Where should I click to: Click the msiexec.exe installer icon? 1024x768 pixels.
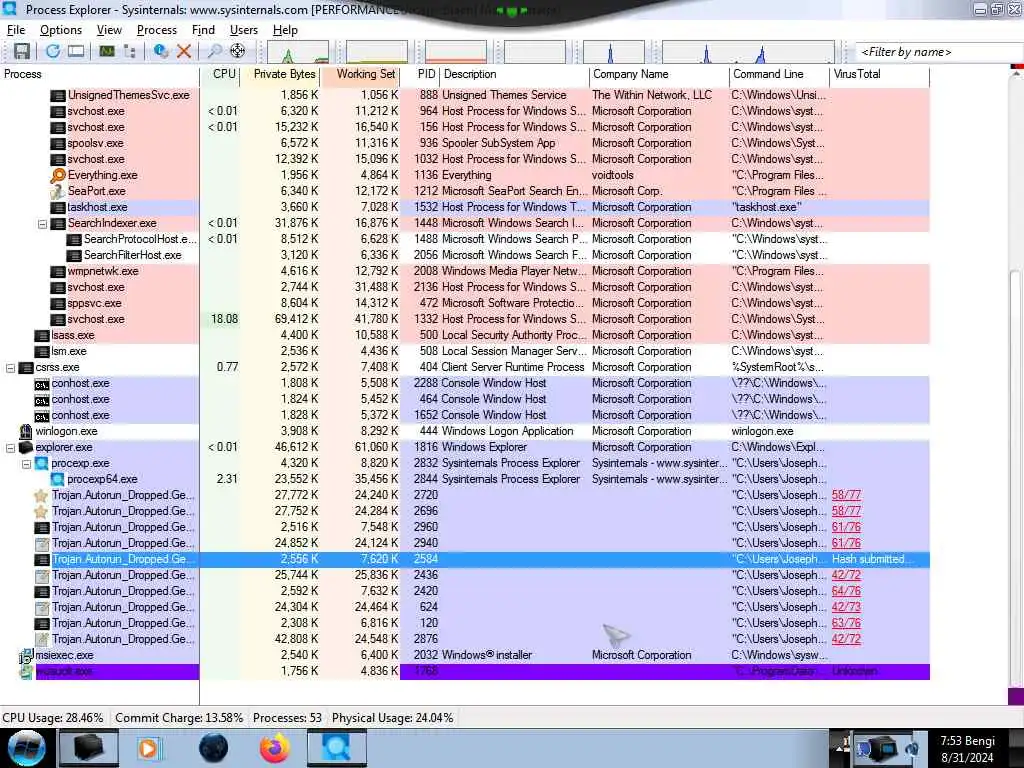26,655
